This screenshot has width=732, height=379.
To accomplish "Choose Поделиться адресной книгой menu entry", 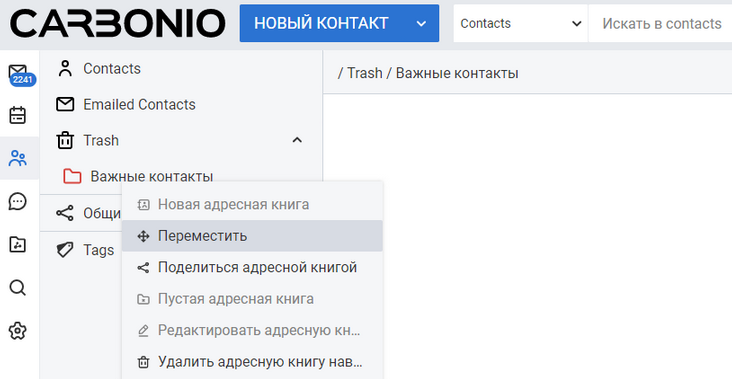I will 252,267.
